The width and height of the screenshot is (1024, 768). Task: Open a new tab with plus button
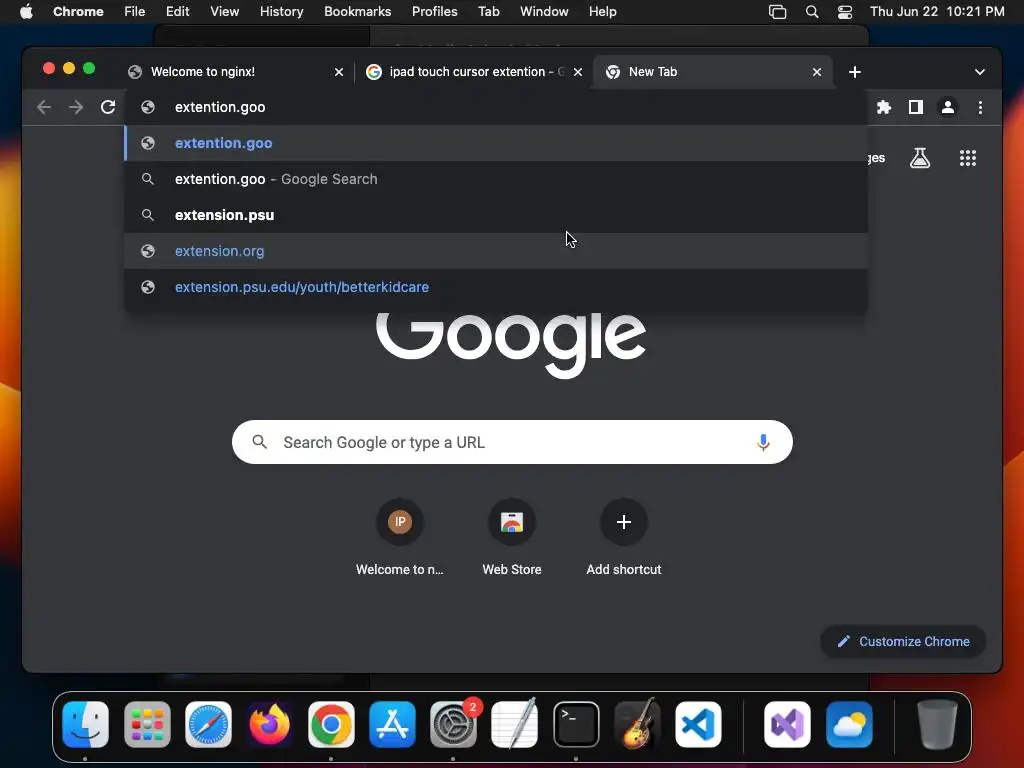click(x=854, y=72)
